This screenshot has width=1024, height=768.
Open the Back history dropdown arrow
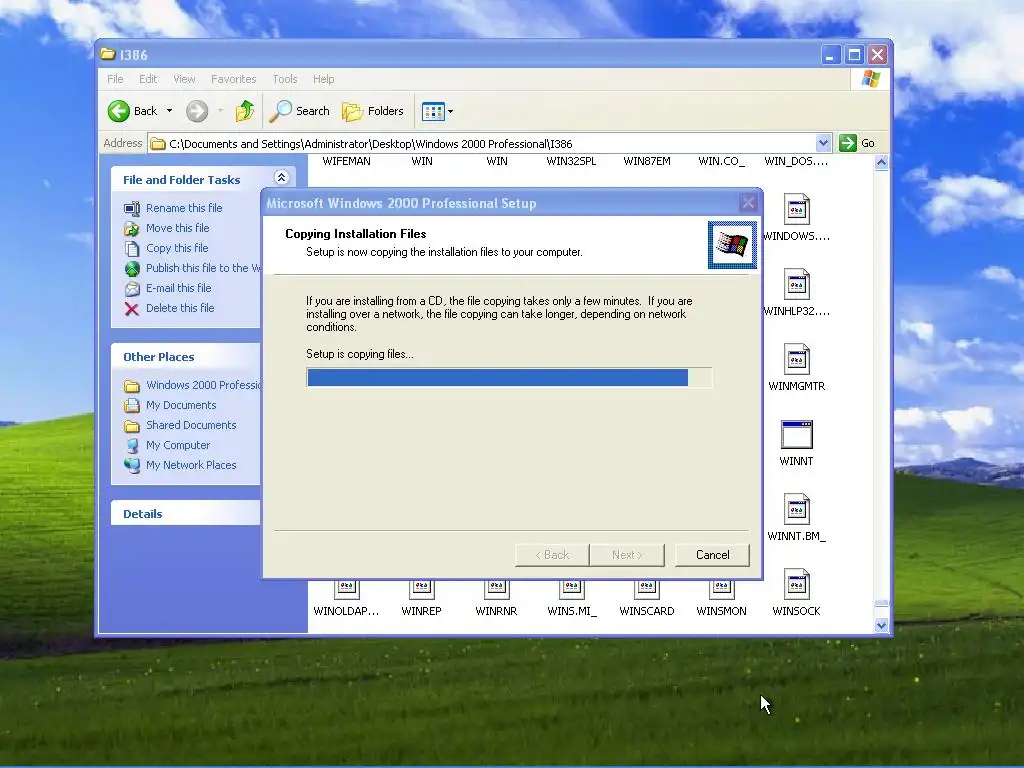click(x=169, y=111)
